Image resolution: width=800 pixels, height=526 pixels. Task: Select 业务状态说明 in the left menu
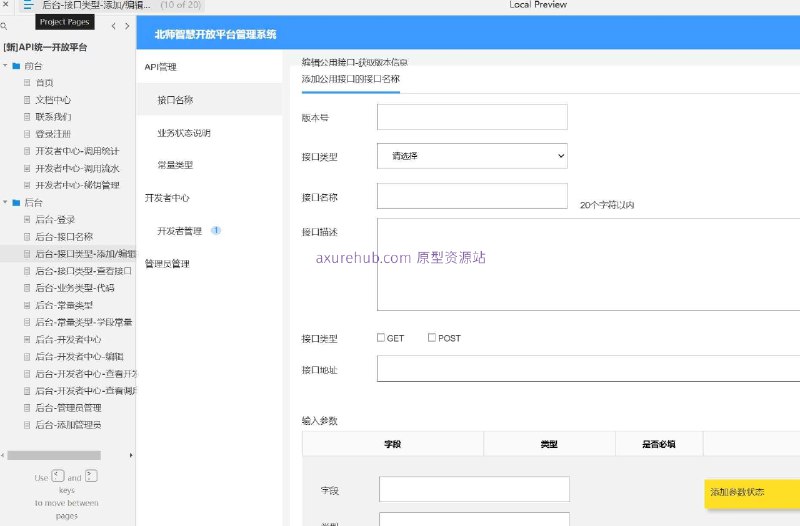184,133
